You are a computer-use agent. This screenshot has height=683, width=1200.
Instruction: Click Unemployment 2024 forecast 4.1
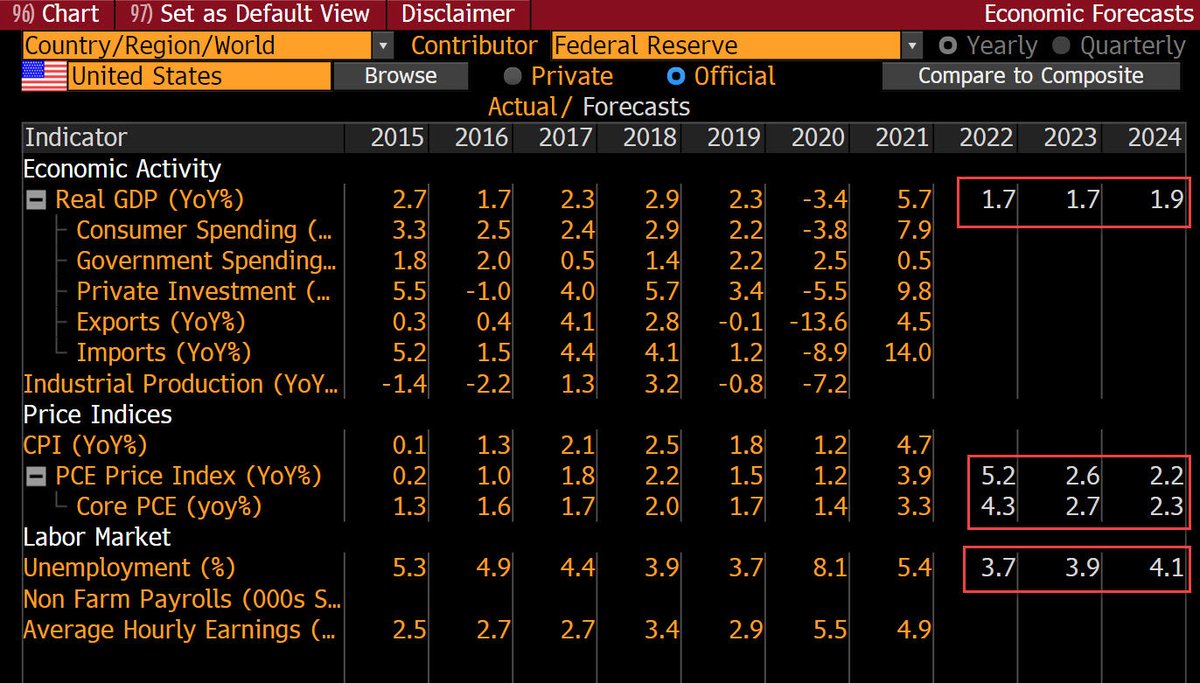click(x=1167, y=568)
